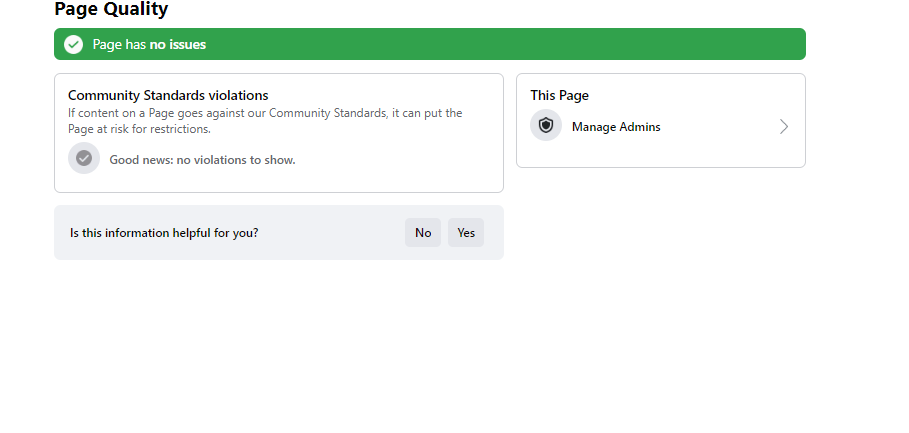
Task: Click the Community Standards violations heading
Action: (168, 95)
